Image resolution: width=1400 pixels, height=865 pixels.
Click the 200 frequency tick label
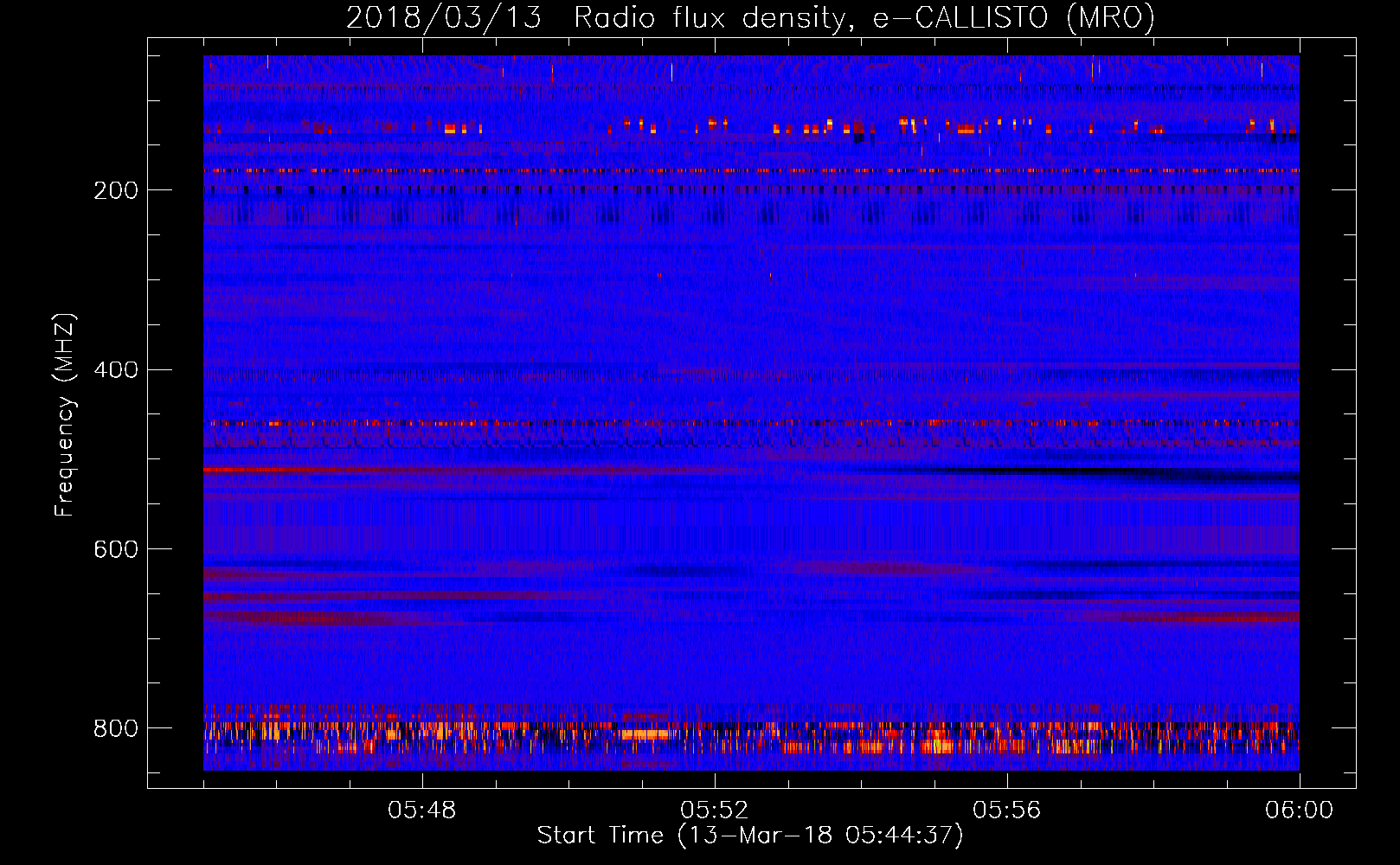(116, 190)
